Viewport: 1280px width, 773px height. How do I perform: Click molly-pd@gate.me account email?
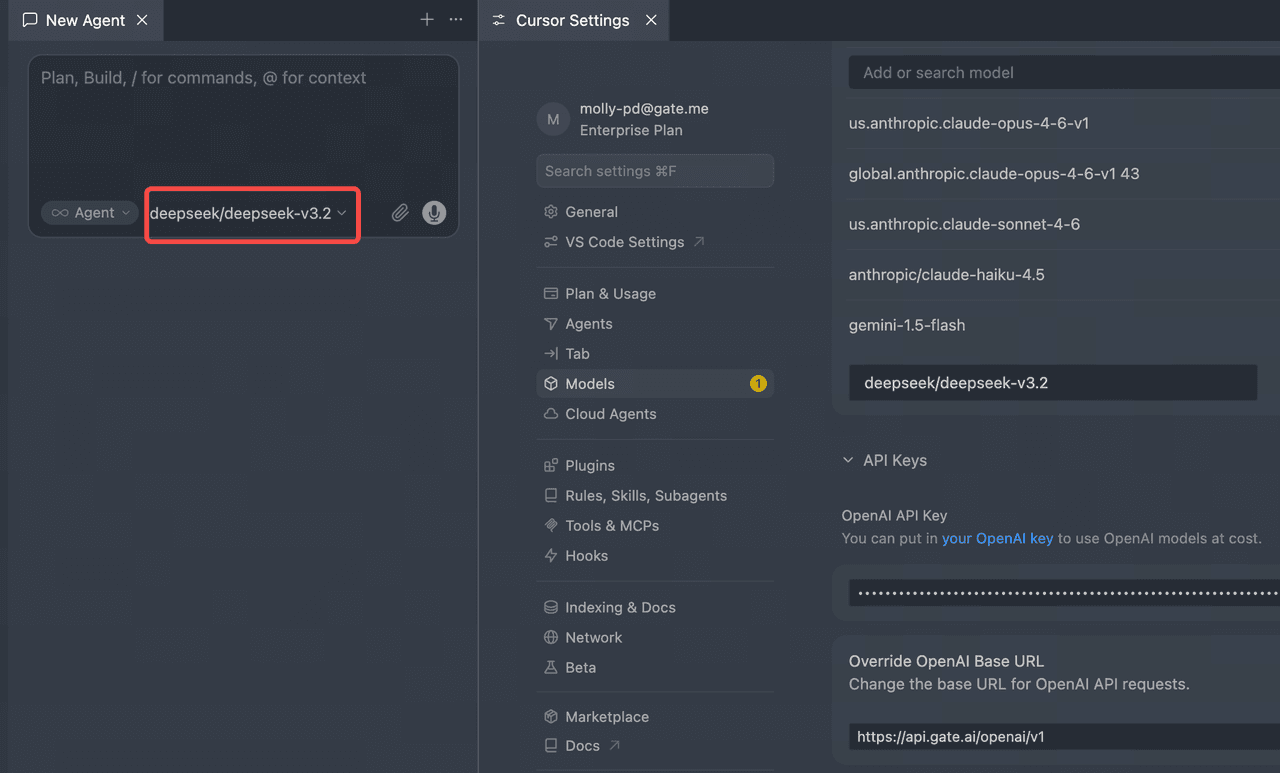click(x=644, y=109)
